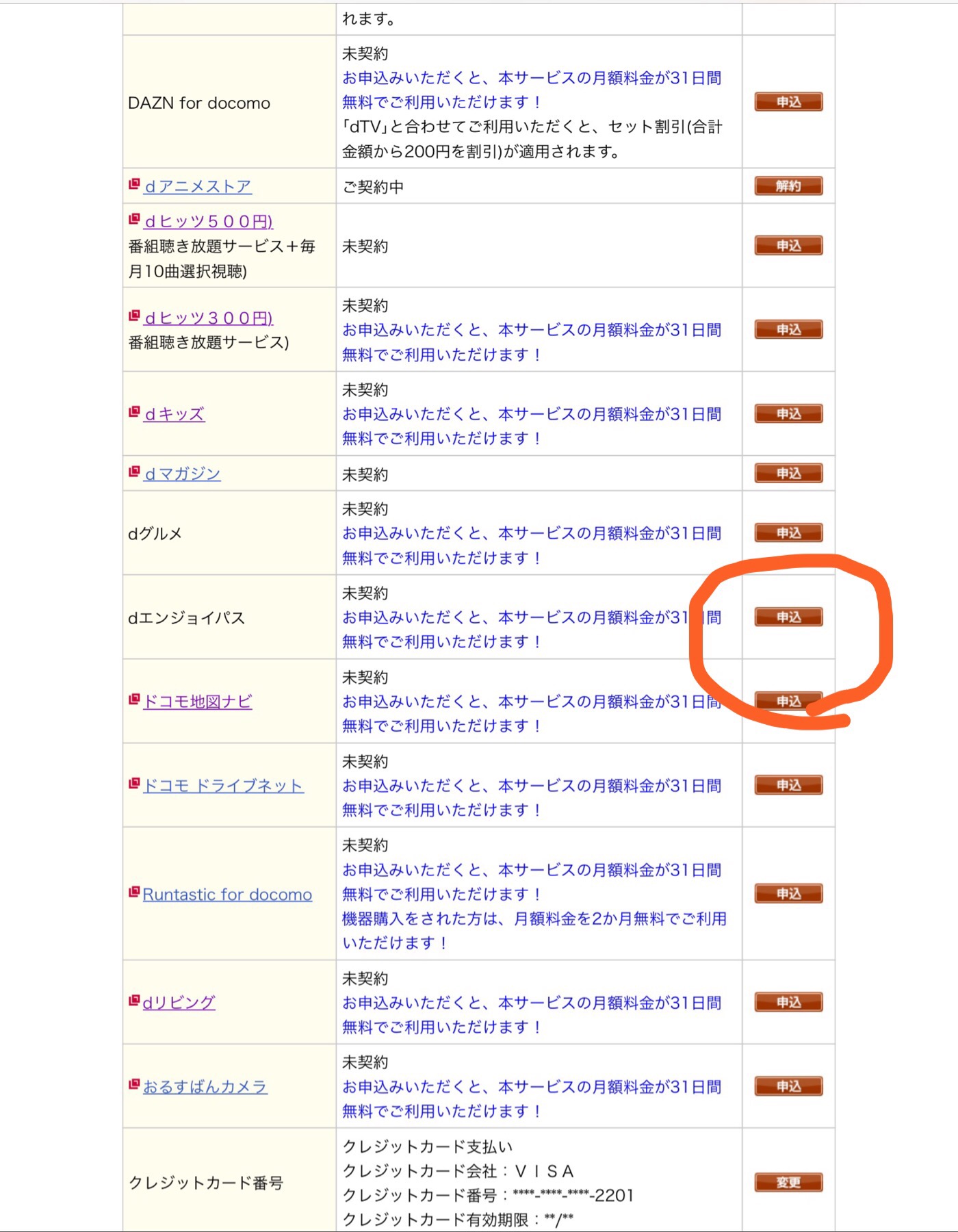The height and width of the screenshot is (1232, 958).
Task: Click new-window icon beside dヒッツ300円
Action: pyautogui.click(x=135, y=317)
